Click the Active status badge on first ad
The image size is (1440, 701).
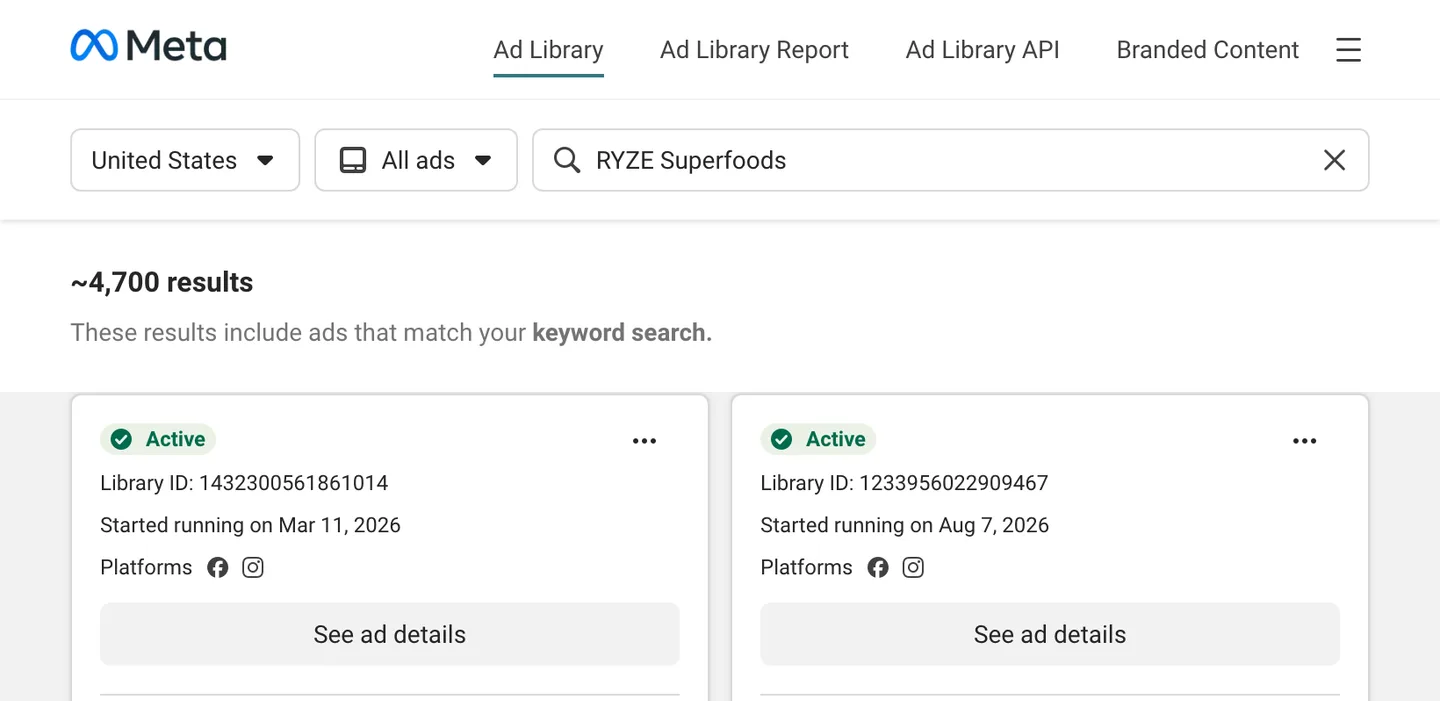pyautogui.click(x=158, y=439)
